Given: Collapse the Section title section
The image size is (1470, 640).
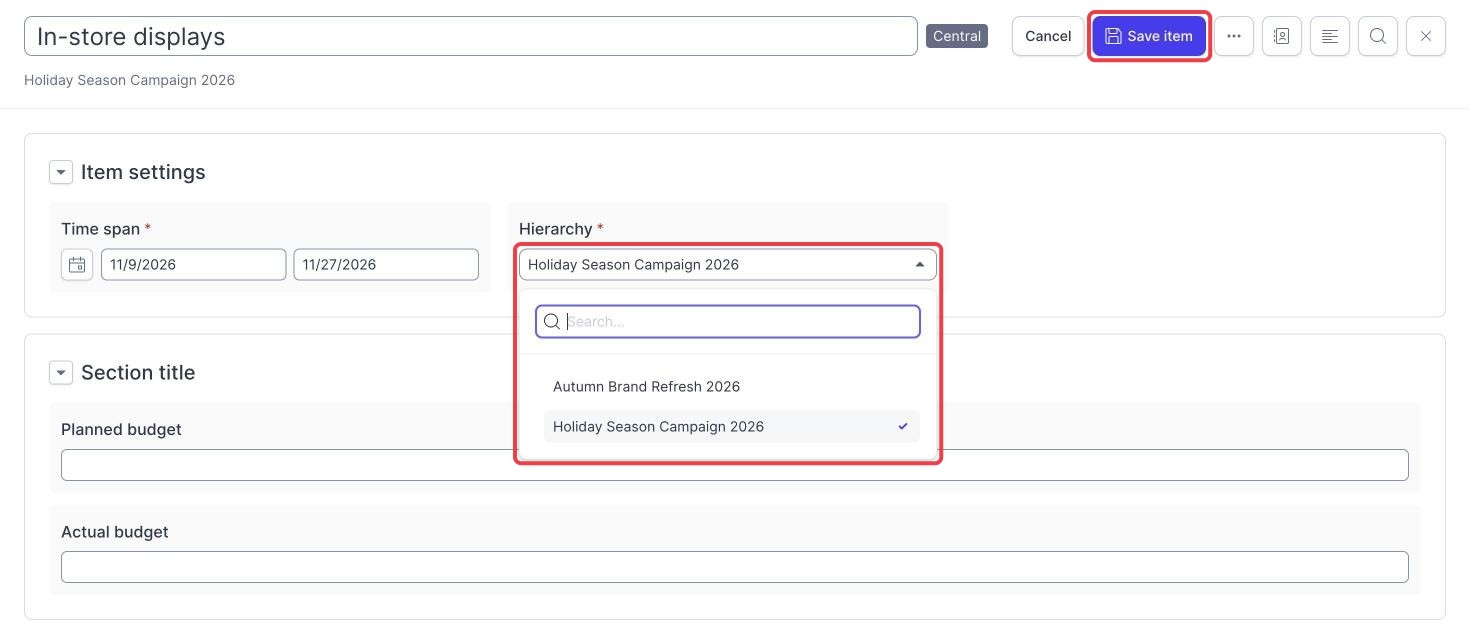Looking at the screenshot, I should point(61,373).
